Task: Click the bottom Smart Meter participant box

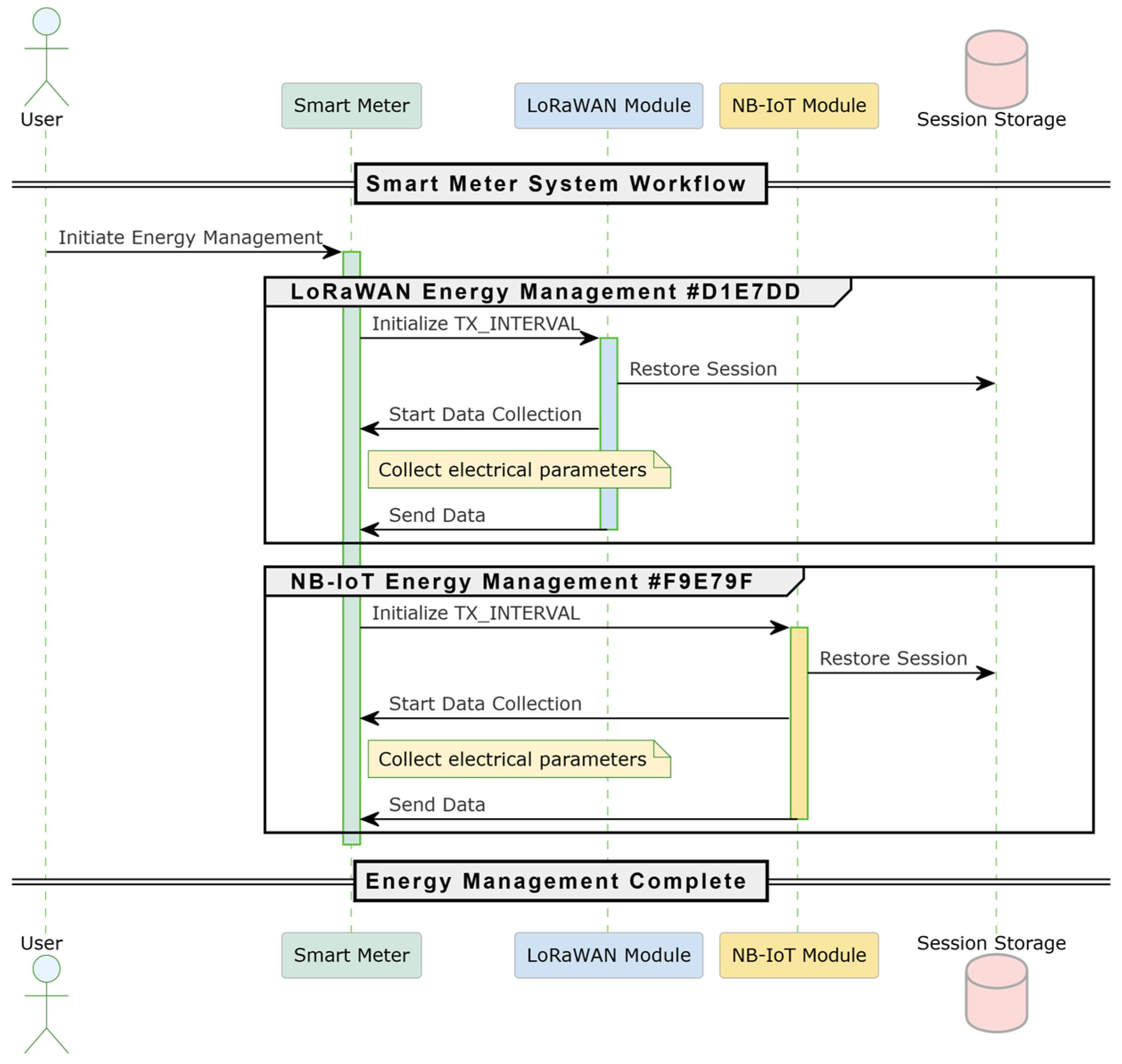Action: click(x=351, y=955)
